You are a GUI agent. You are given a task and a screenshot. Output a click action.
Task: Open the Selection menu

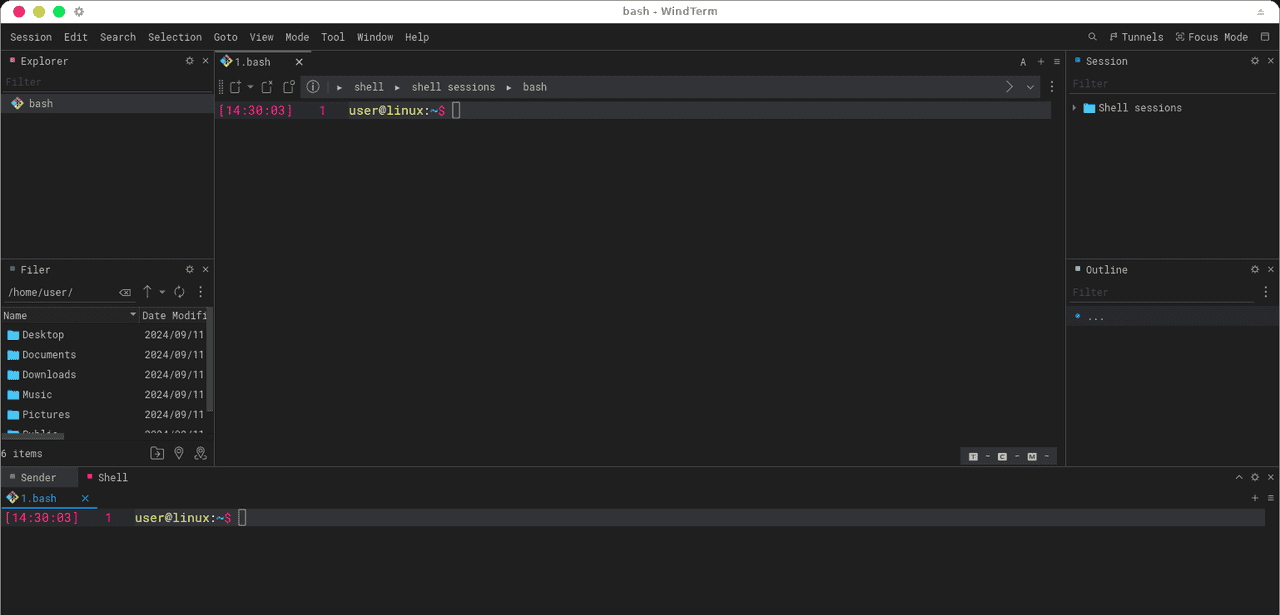pos(175,37)
